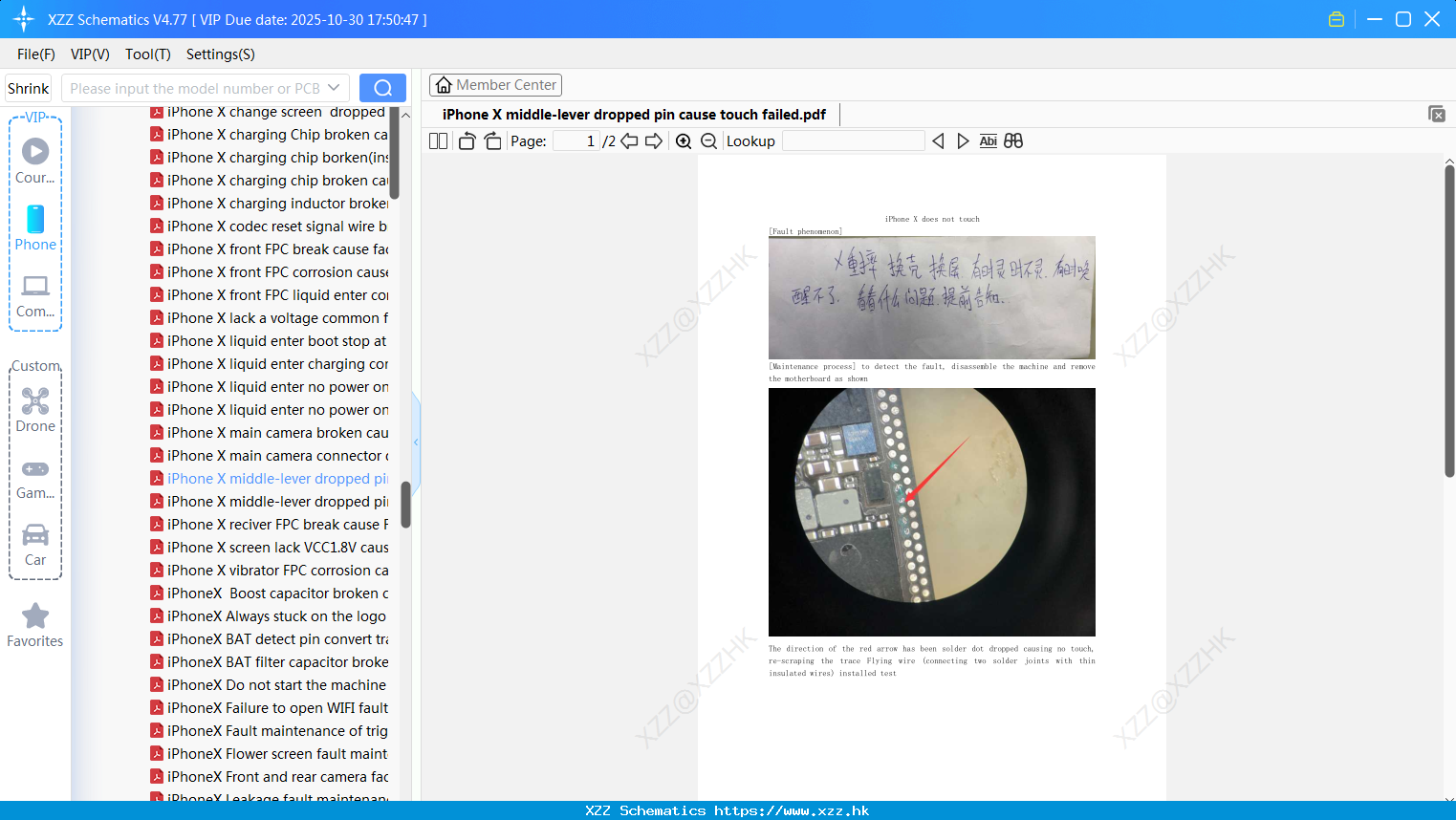Click the home icon in Member Center

pyautogui.click(x=444, y=85)
